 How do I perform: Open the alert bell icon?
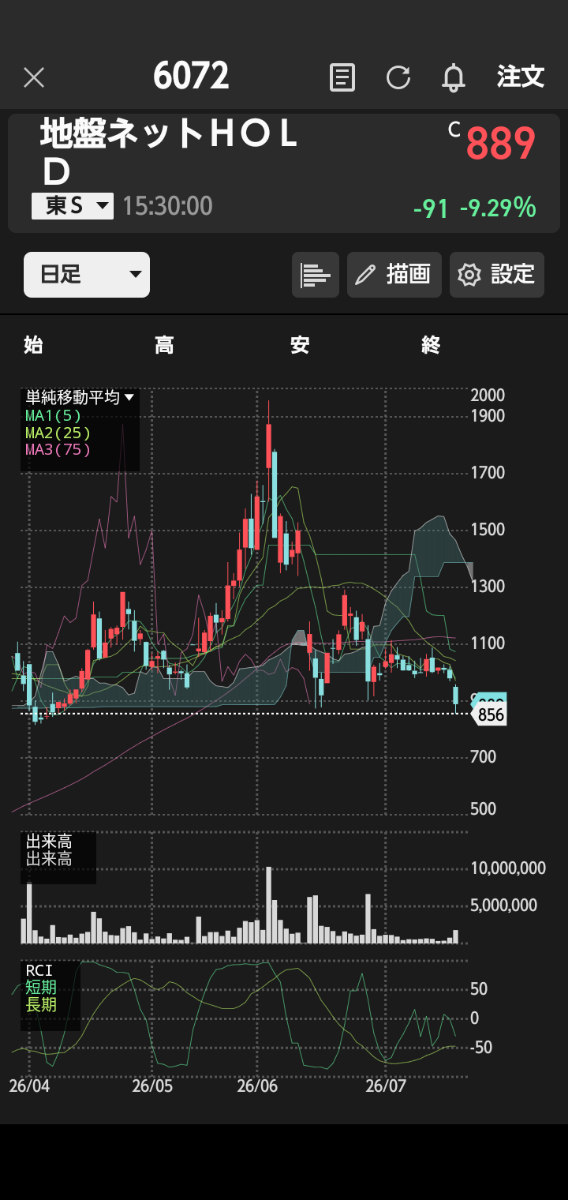[454, 77]
